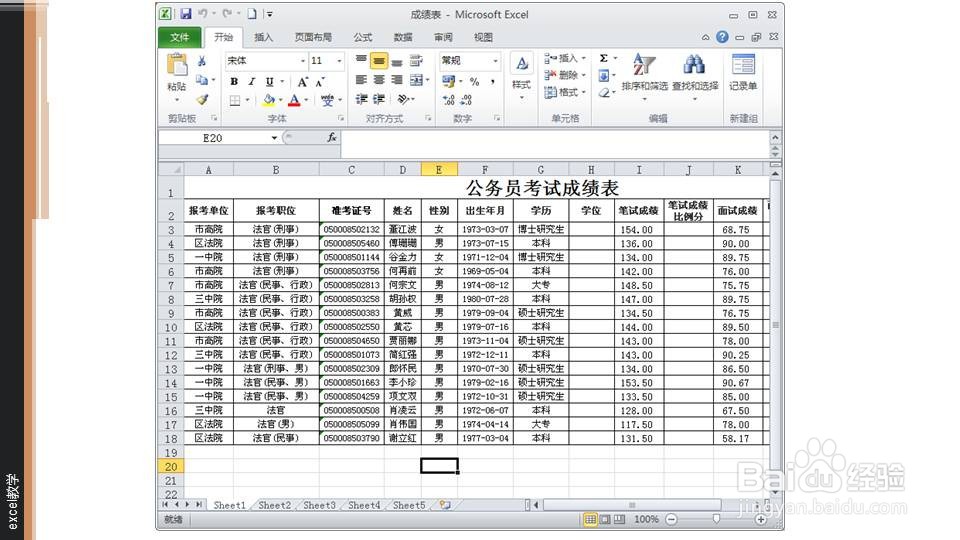Click the Orientation text angle icon

(x=402, y=99)
